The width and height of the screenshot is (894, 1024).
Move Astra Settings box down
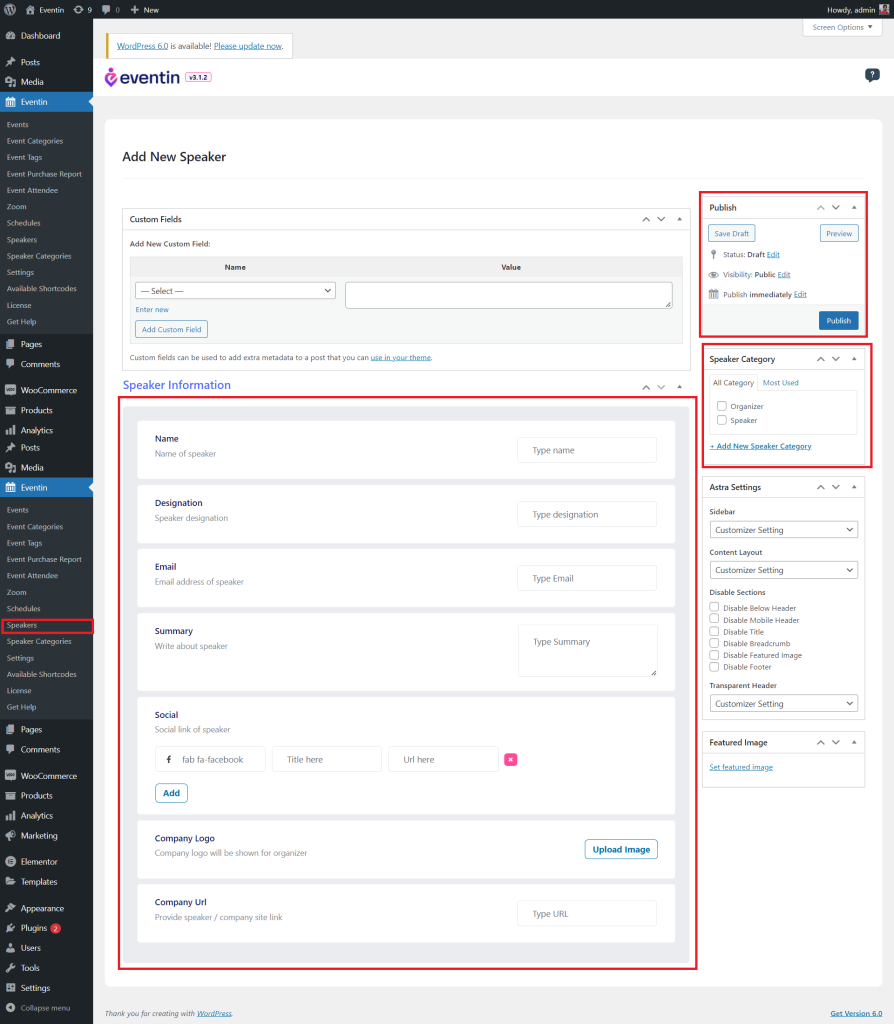(836, 487)
